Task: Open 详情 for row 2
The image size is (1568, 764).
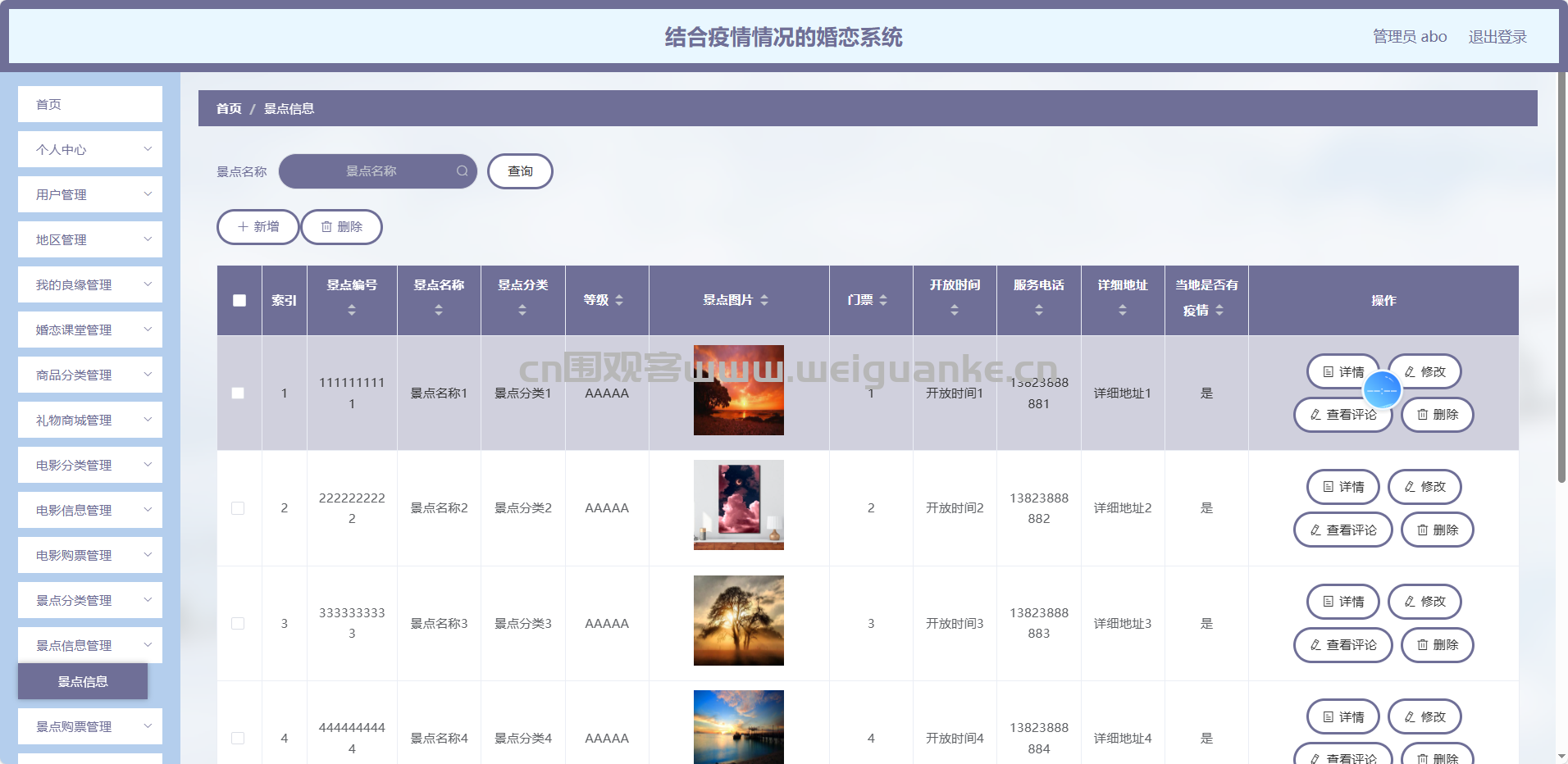Action: click(x=1342, y=487)
